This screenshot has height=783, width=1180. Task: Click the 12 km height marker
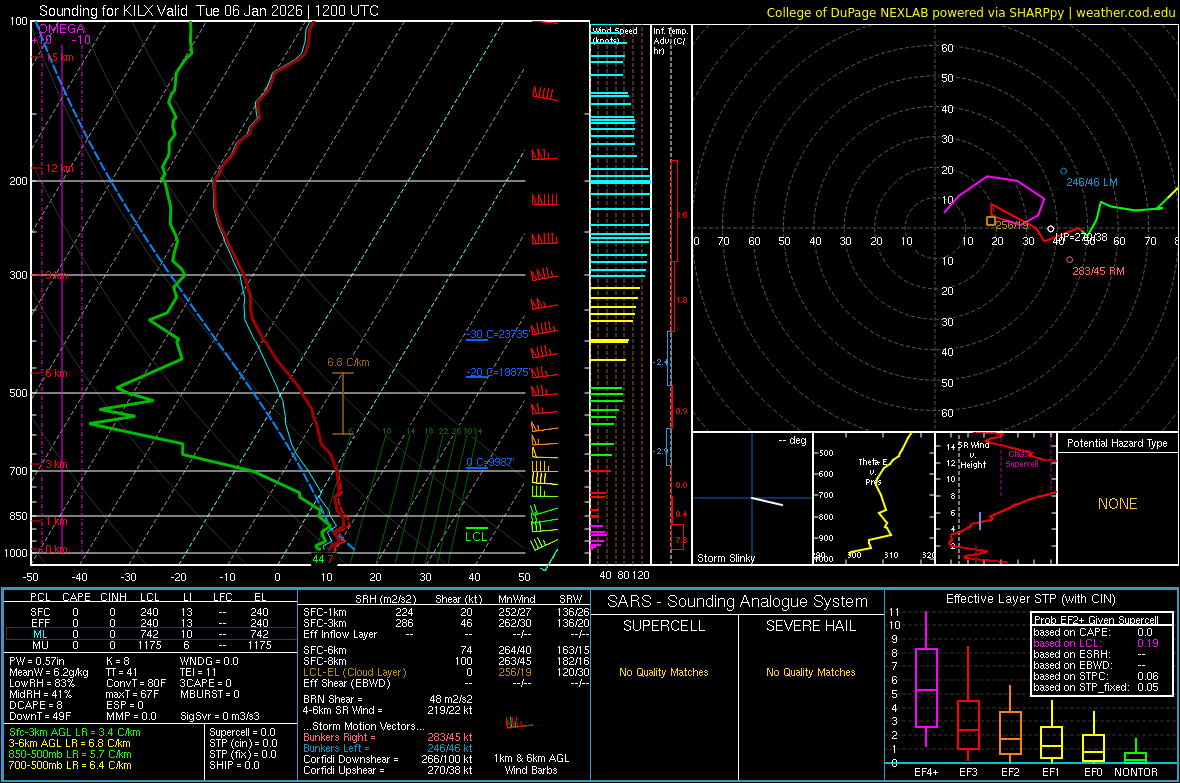click(x=59, y=168)
